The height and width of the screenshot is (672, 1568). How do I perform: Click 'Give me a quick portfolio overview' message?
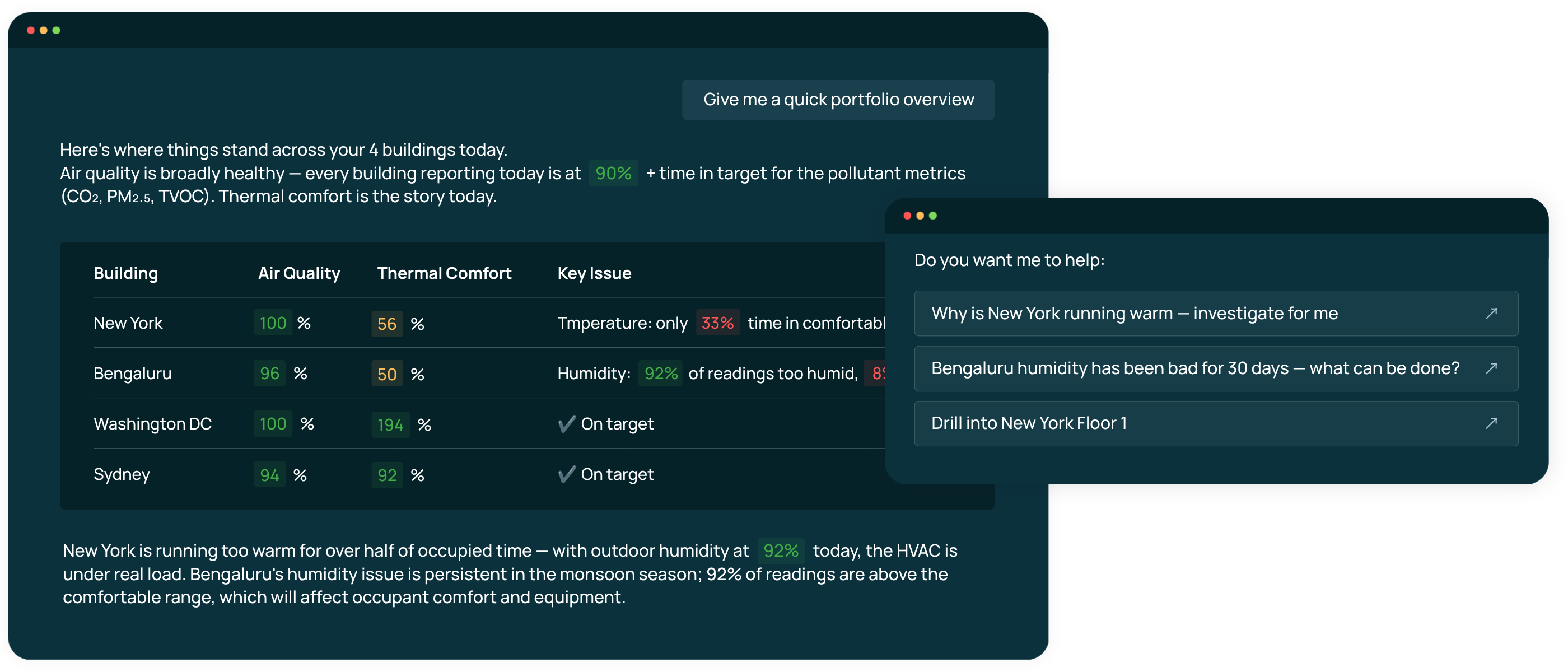tap(838, 99)
